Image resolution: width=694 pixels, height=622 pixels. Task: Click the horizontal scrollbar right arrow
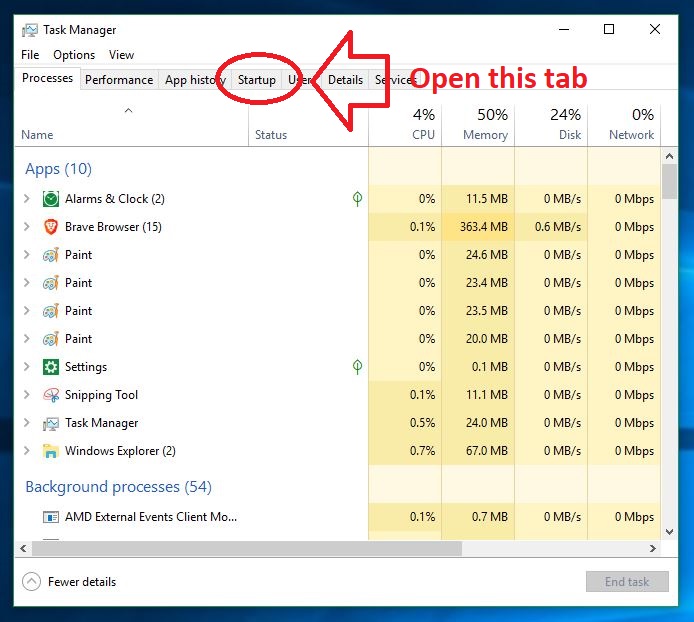pyautogui.click(x=652, y=549)
